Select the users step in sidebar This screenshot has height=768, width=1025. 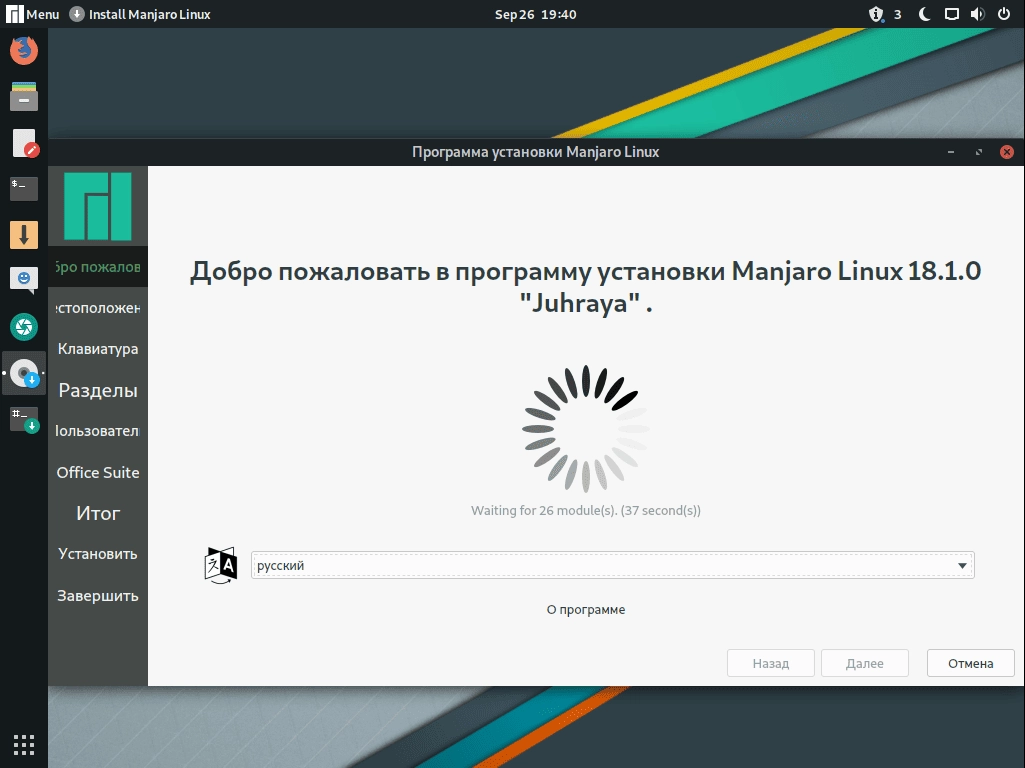(x=98, y=431)
